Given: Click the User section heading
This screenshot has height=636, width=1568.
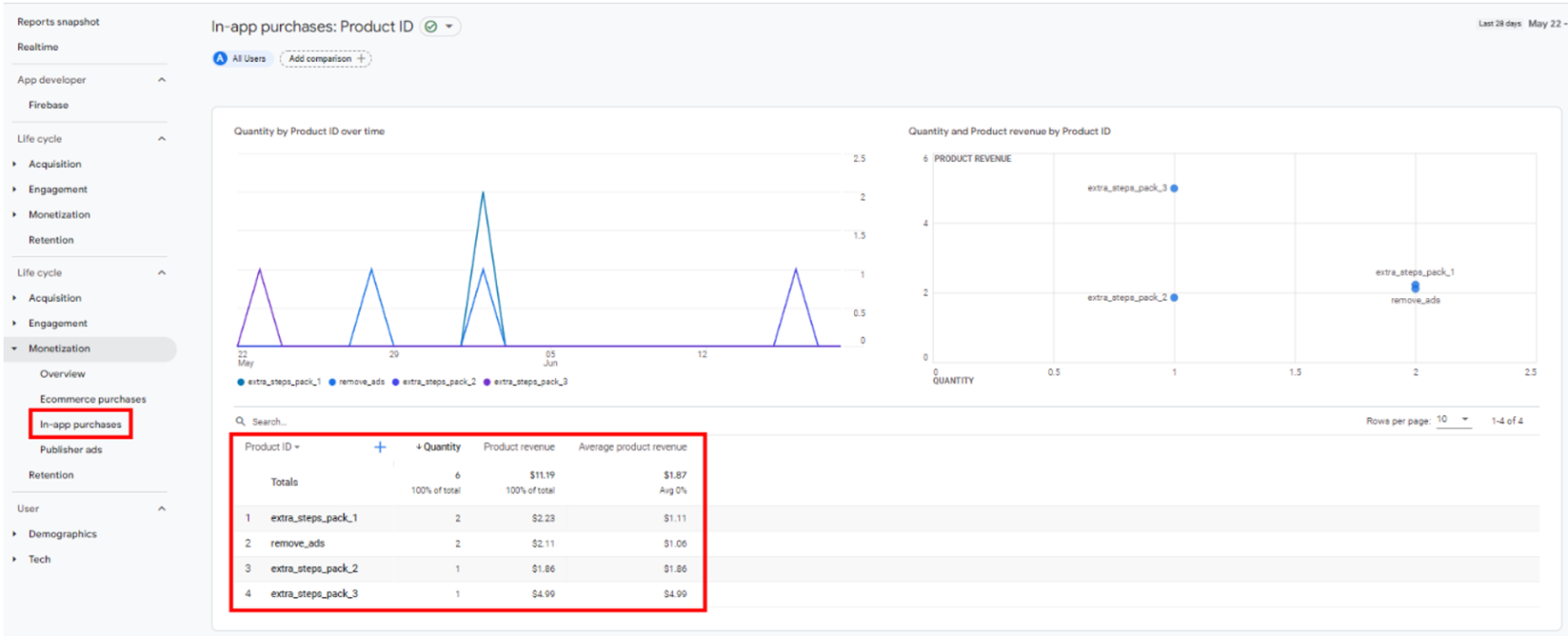Looking at the screenshot, I should click(x=27, y=509).
